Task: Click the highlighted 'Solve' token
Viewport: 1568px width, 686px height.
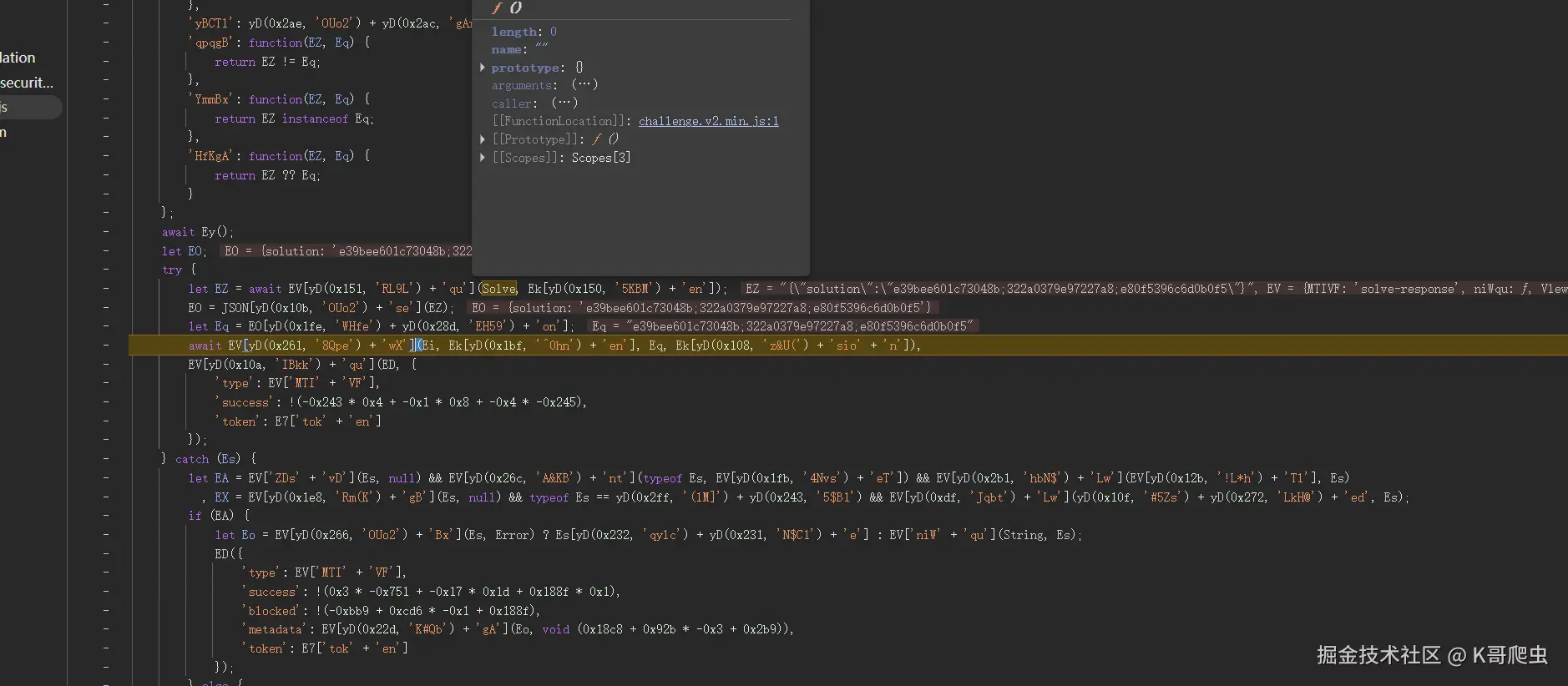Action: [x=498, y=289]
